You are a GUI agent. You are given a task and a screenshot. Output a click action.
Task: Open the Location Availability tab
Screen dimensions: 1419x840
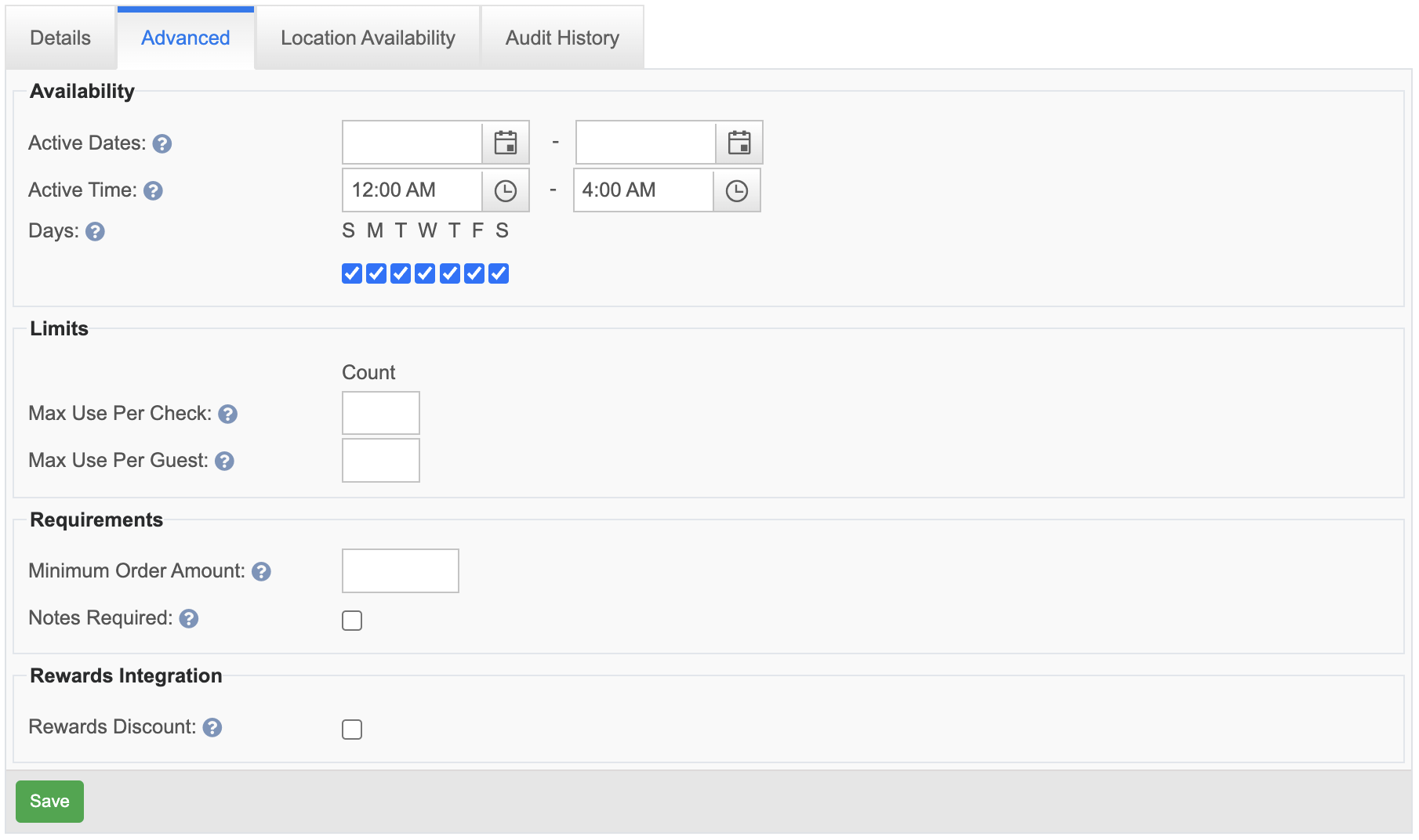point(368,38)
